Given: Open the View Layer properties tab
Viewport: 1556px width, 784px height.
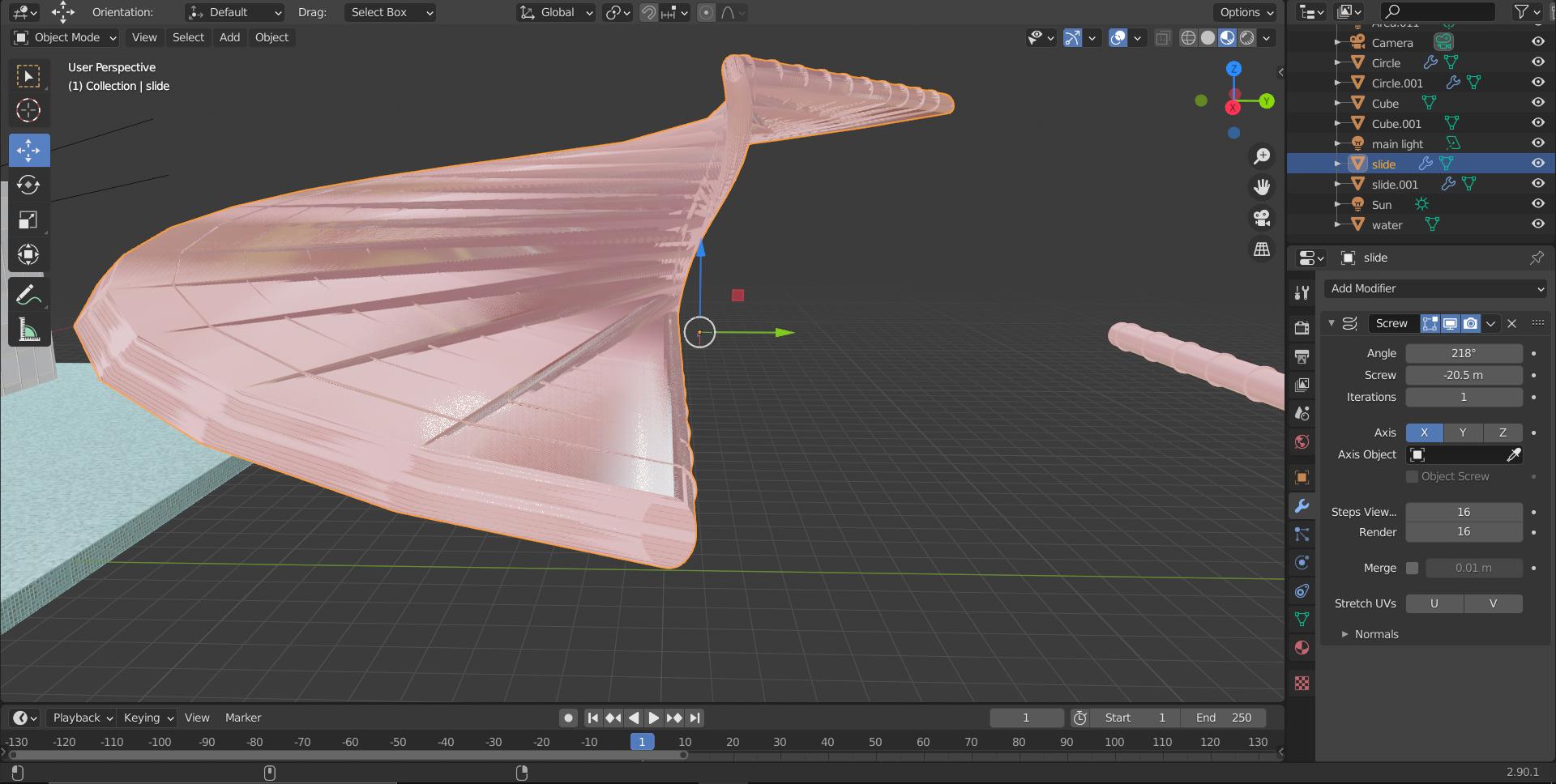Looking at the screenshot, I should pyautogui.click(x=1302, y=384).
